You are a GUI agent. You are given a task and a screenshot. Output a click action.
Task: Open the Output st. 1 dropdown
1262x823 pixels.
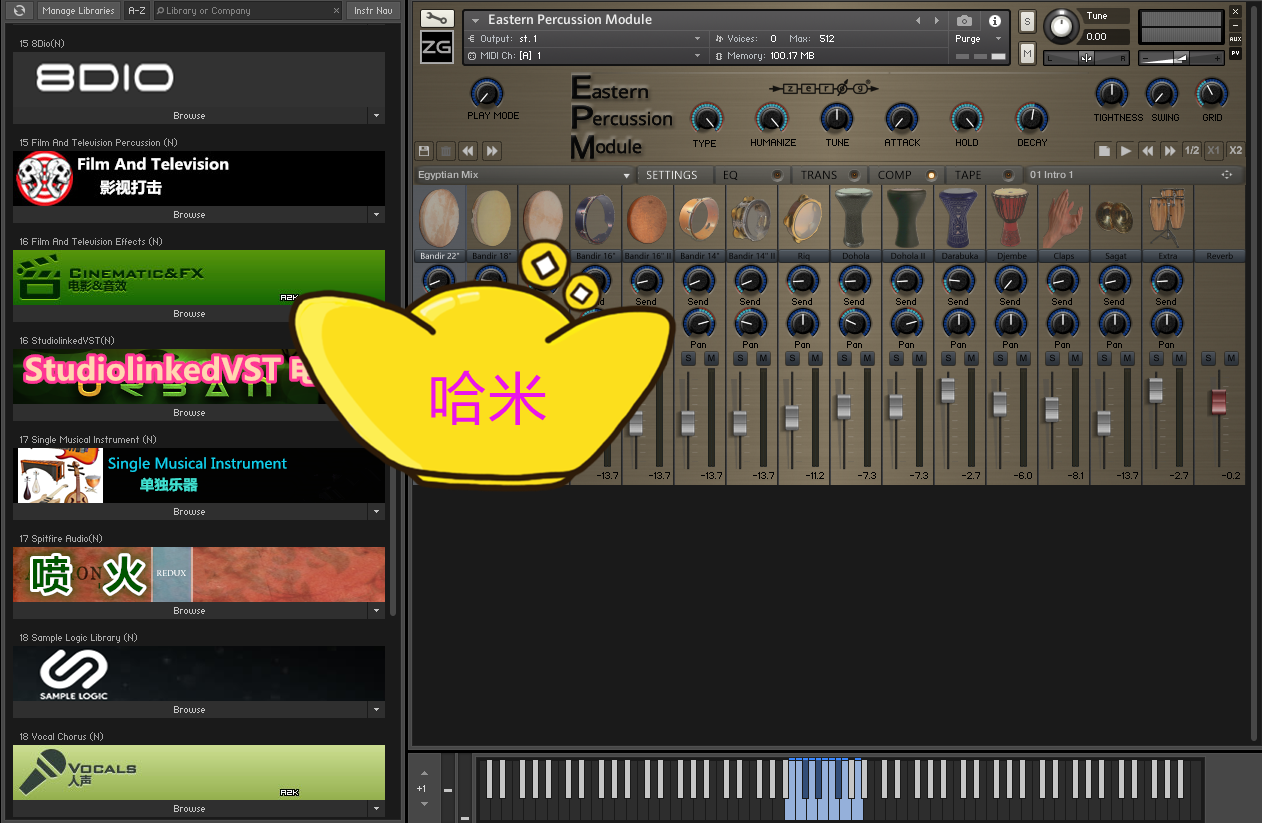584,38
